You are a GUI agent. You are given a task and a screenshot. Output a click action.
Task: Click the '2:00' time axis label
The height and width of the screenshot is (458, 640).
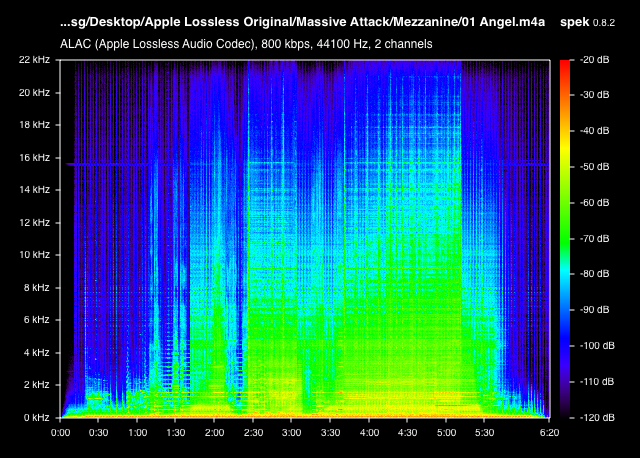[214, 433]
